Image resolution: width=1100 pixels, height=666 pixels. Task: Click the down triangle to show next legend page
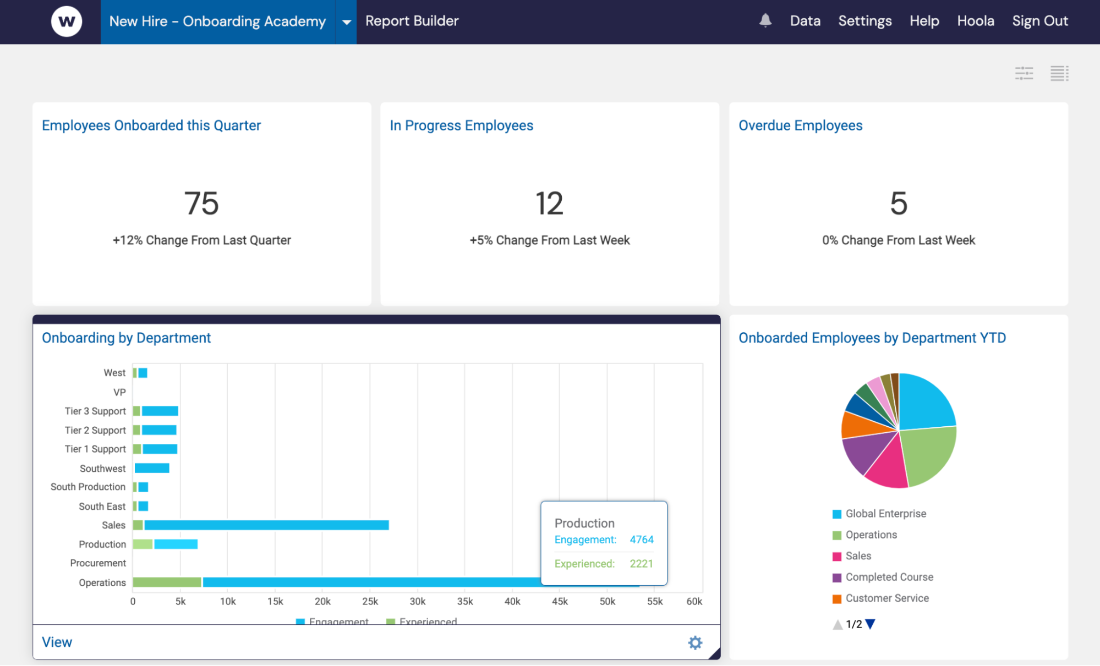tap(868, 624)
